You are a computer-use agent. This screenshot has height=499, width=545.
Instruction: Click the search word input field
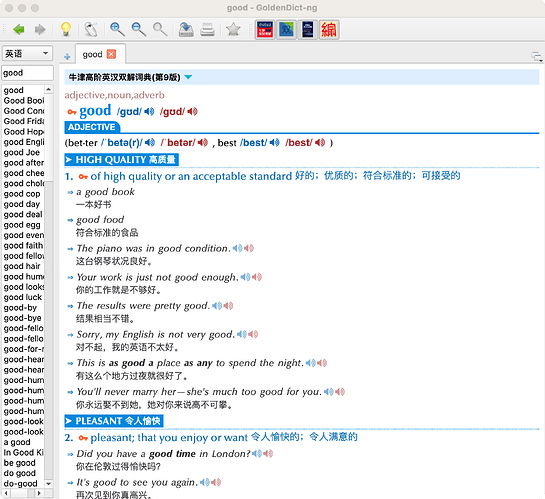27,73
